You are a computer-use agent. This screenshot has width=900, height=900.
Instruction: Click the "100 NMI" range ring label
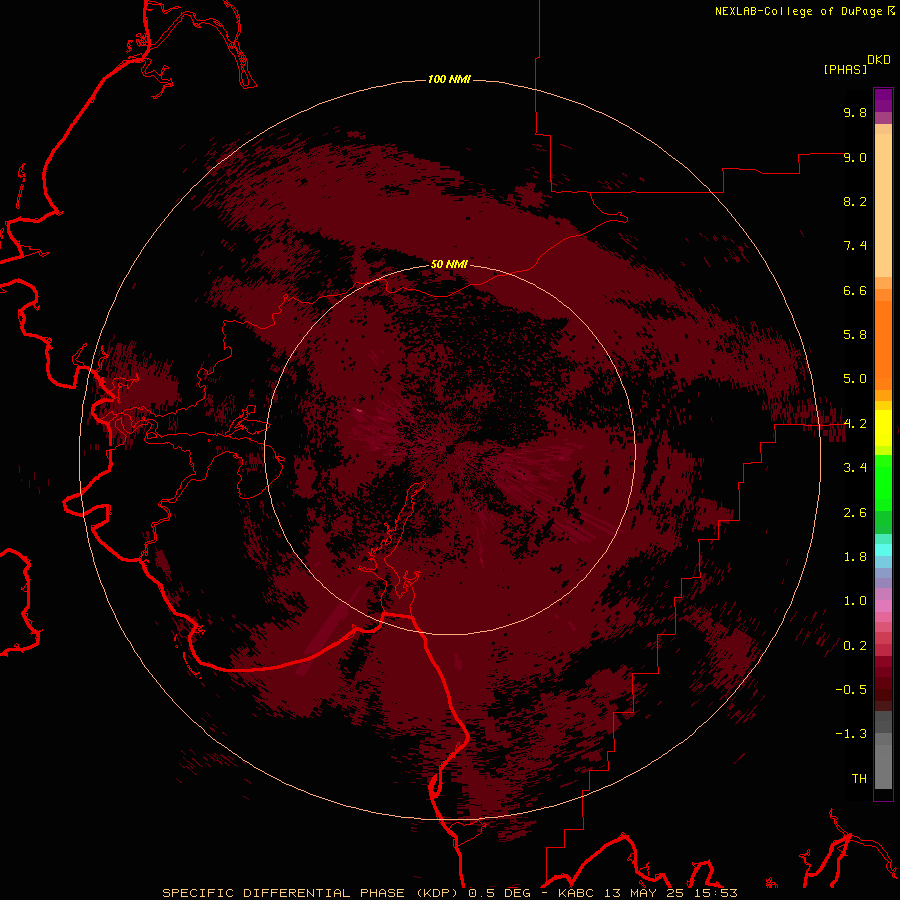pos(449,79)
